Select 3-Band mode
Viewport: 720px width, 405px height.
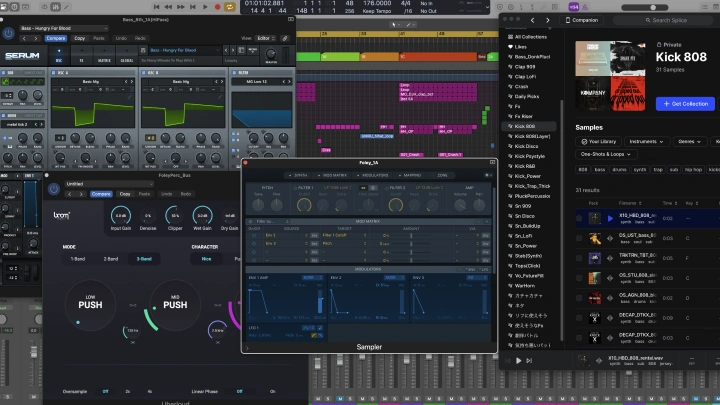click(144, 259)
